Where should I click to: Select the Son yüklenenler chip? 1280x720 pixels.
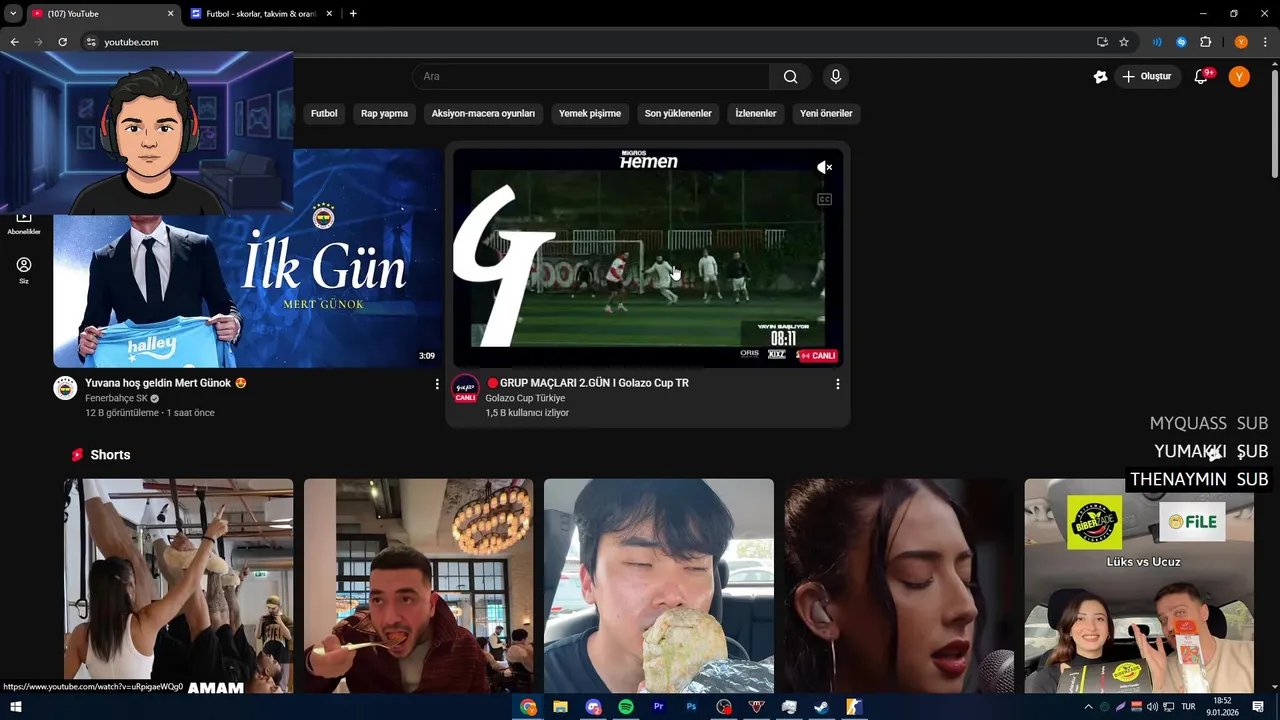[678, 113]
